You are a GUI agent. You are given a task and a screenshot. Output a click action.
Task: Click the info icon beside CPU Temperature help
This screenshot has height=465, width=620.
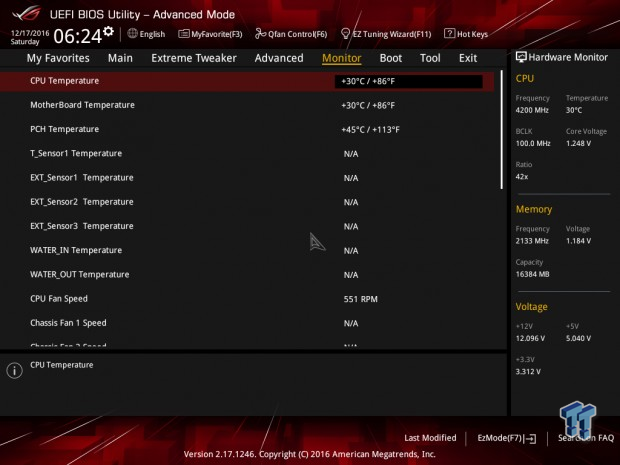[15, 370]
